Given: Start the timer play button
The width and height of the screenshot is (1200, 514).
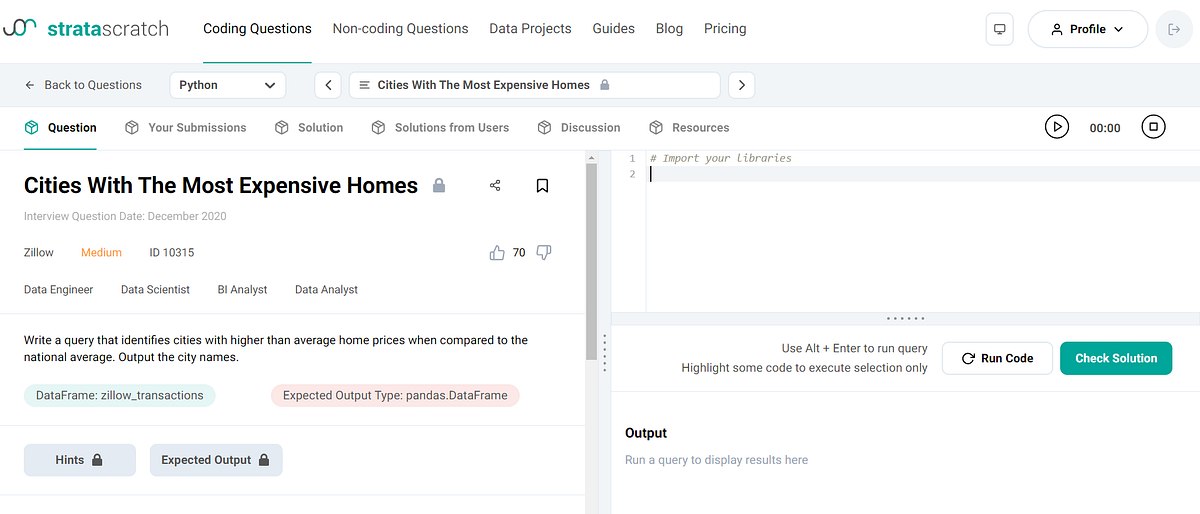Looking at the screenshot, I should click(1056, 127).
